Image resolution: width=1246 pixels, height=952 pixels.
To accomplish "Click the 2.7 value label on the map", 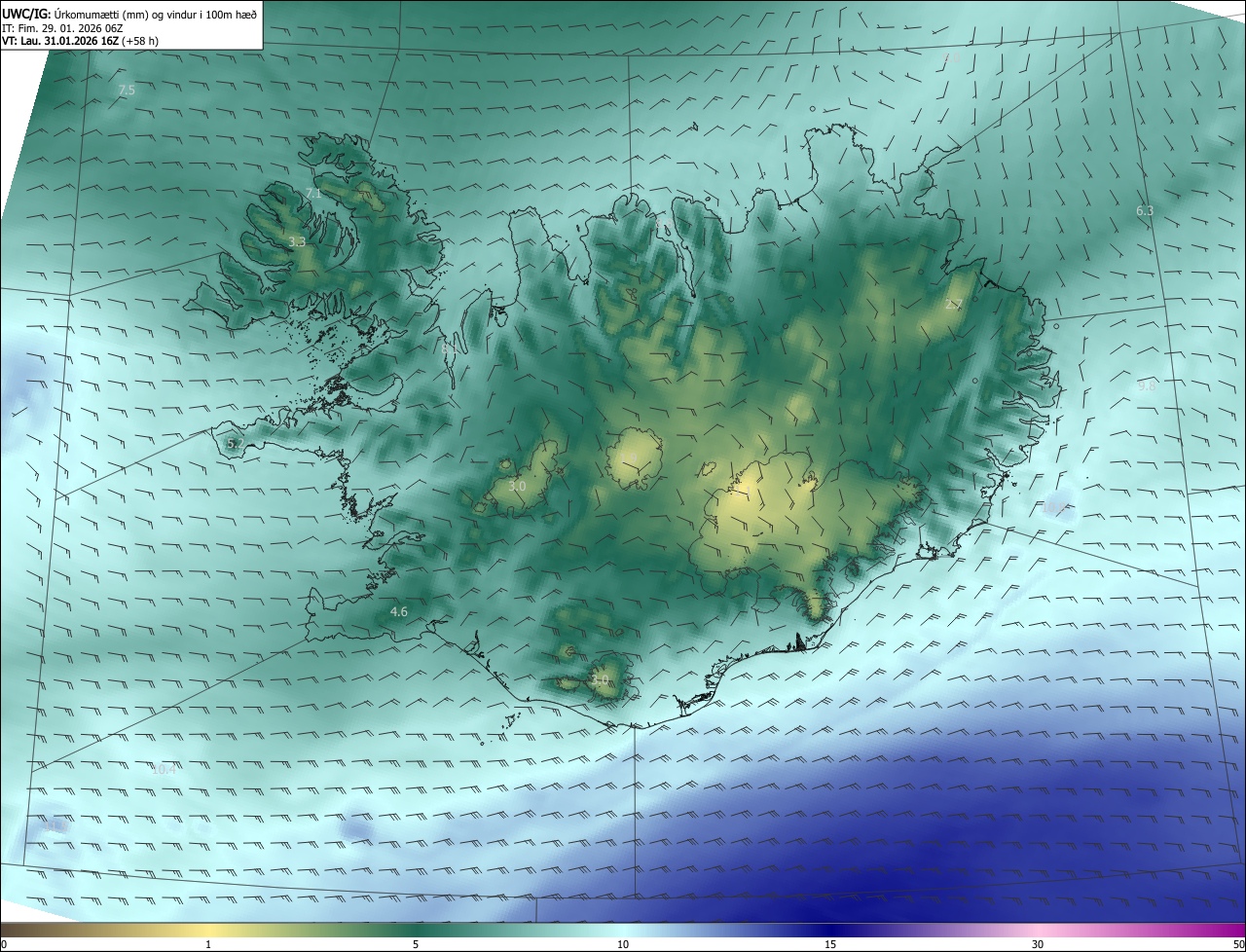I will coord(953,305).
